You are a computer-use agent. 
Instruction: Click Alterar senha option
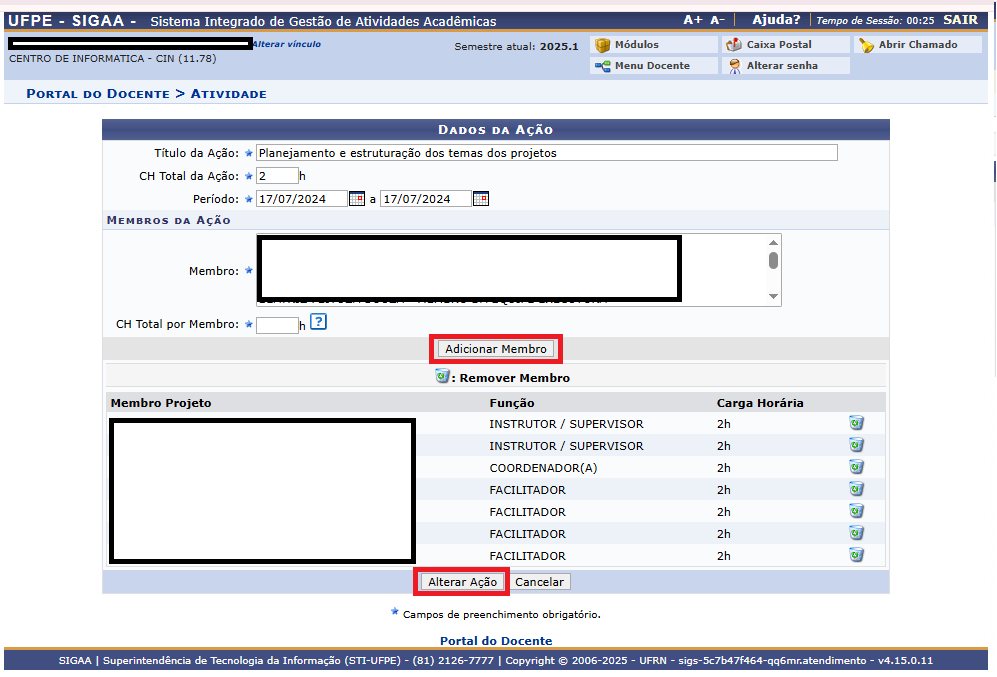point(781,66)
